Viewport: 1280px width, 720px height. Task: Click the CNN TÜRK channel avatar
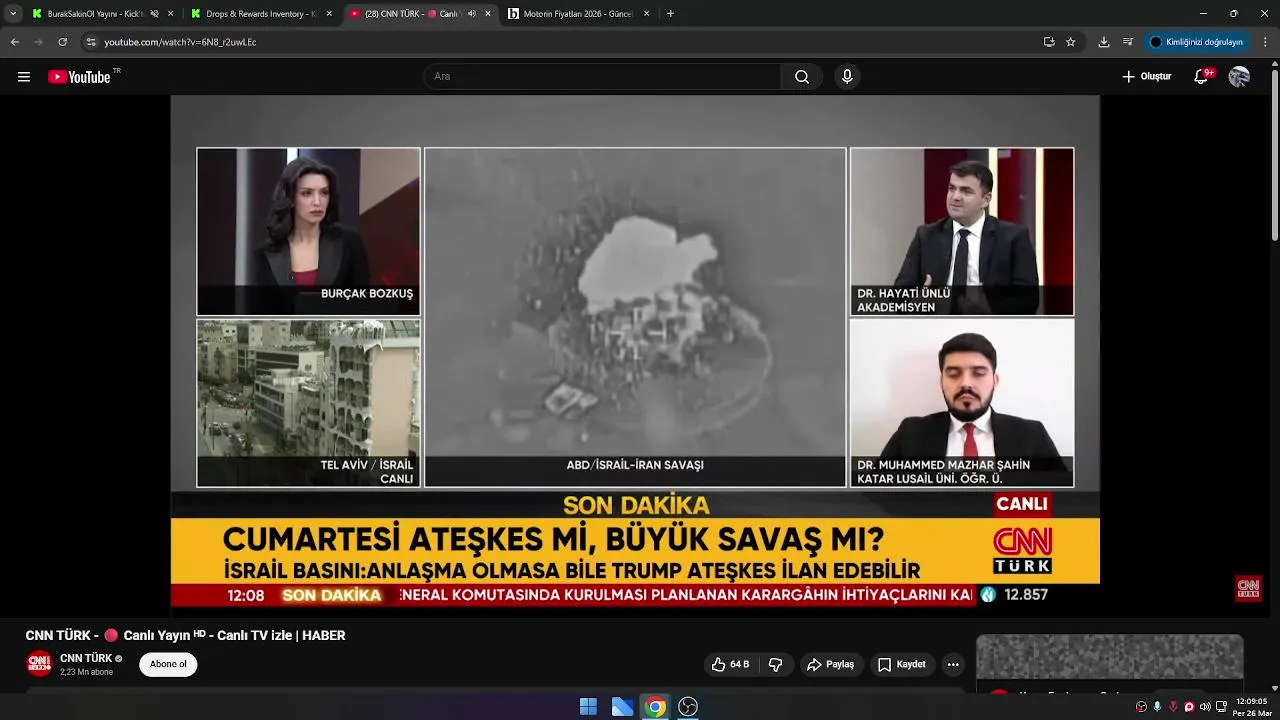(x=39, y=664)
